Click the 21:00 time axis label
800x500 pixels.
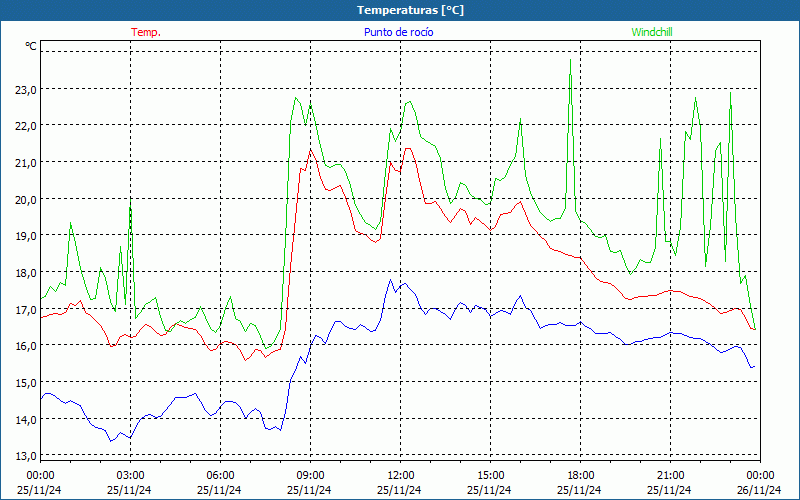coord(670,476)
